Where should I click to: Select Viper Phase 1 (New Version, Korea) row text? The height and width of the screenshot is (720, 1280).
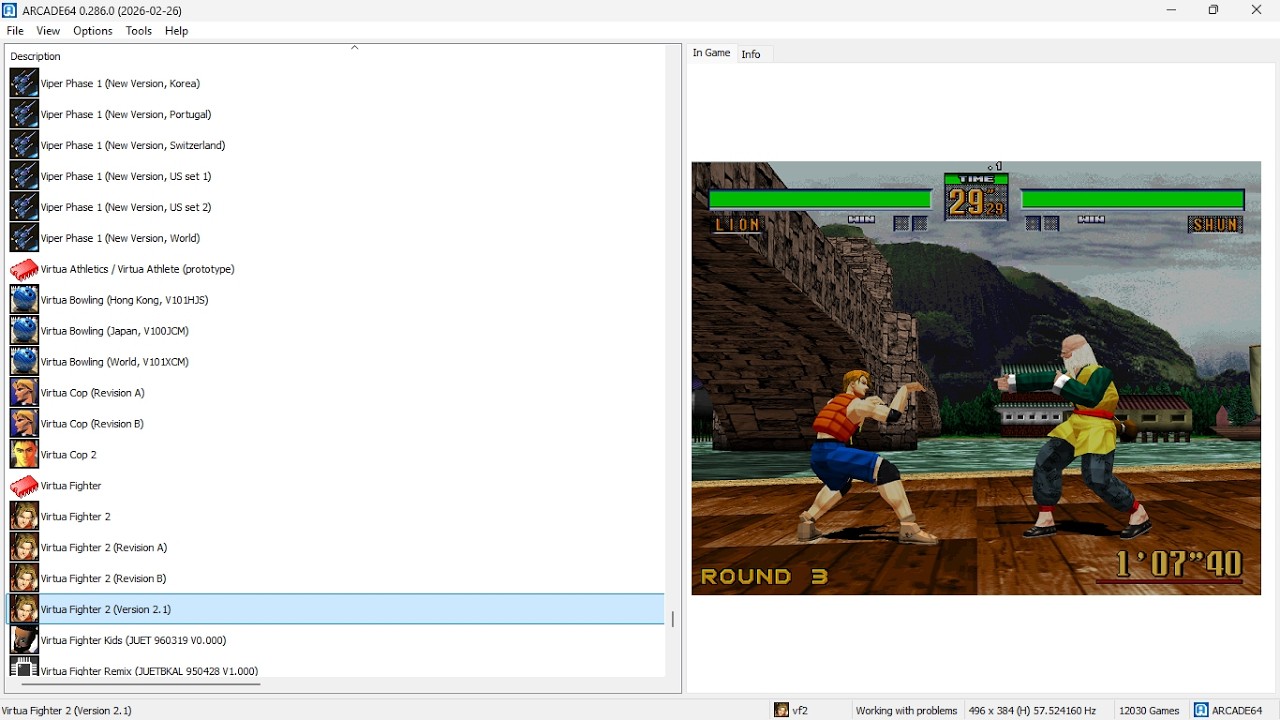[121, 84]
